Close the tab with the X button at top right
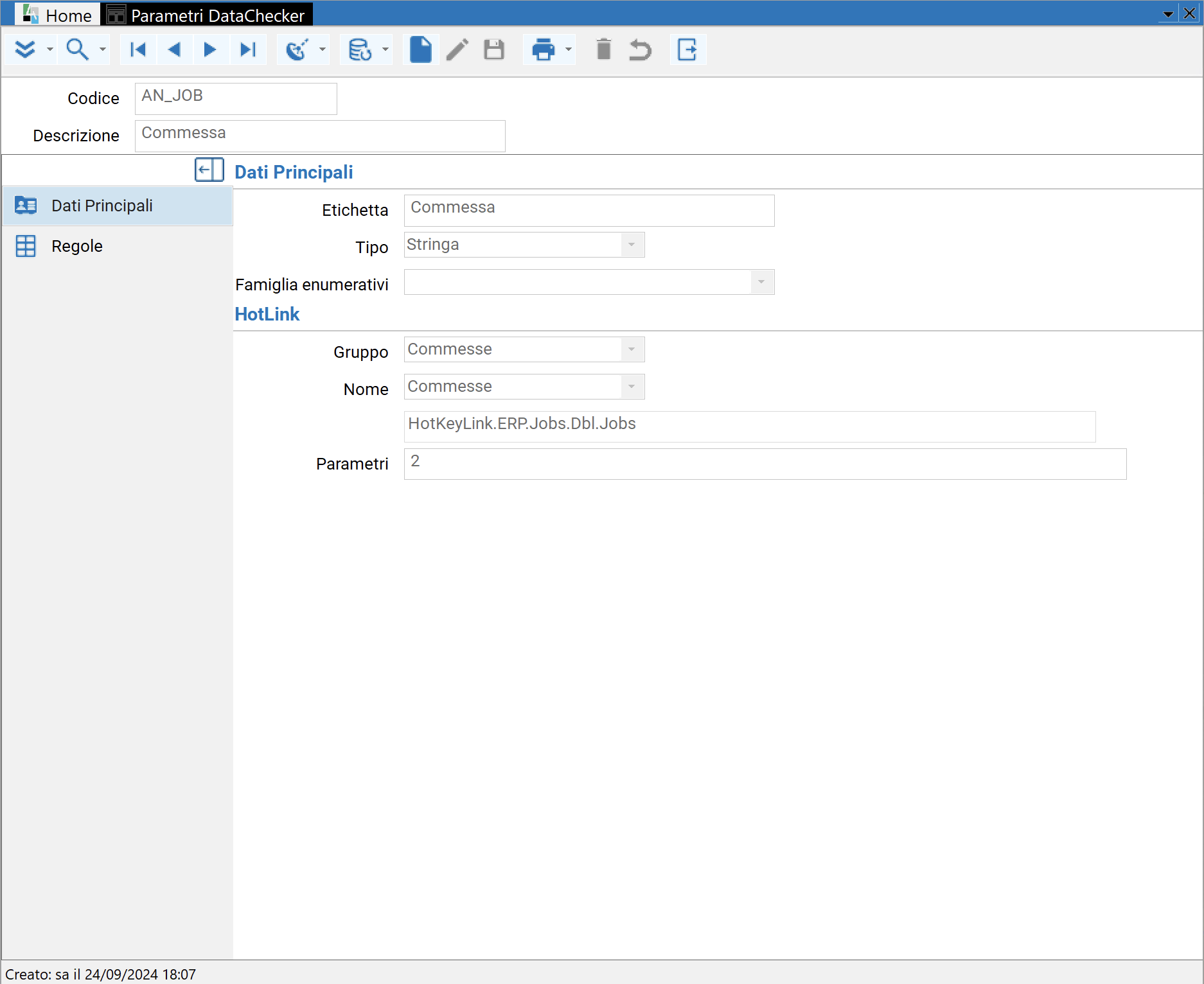 click(1190, 13)
